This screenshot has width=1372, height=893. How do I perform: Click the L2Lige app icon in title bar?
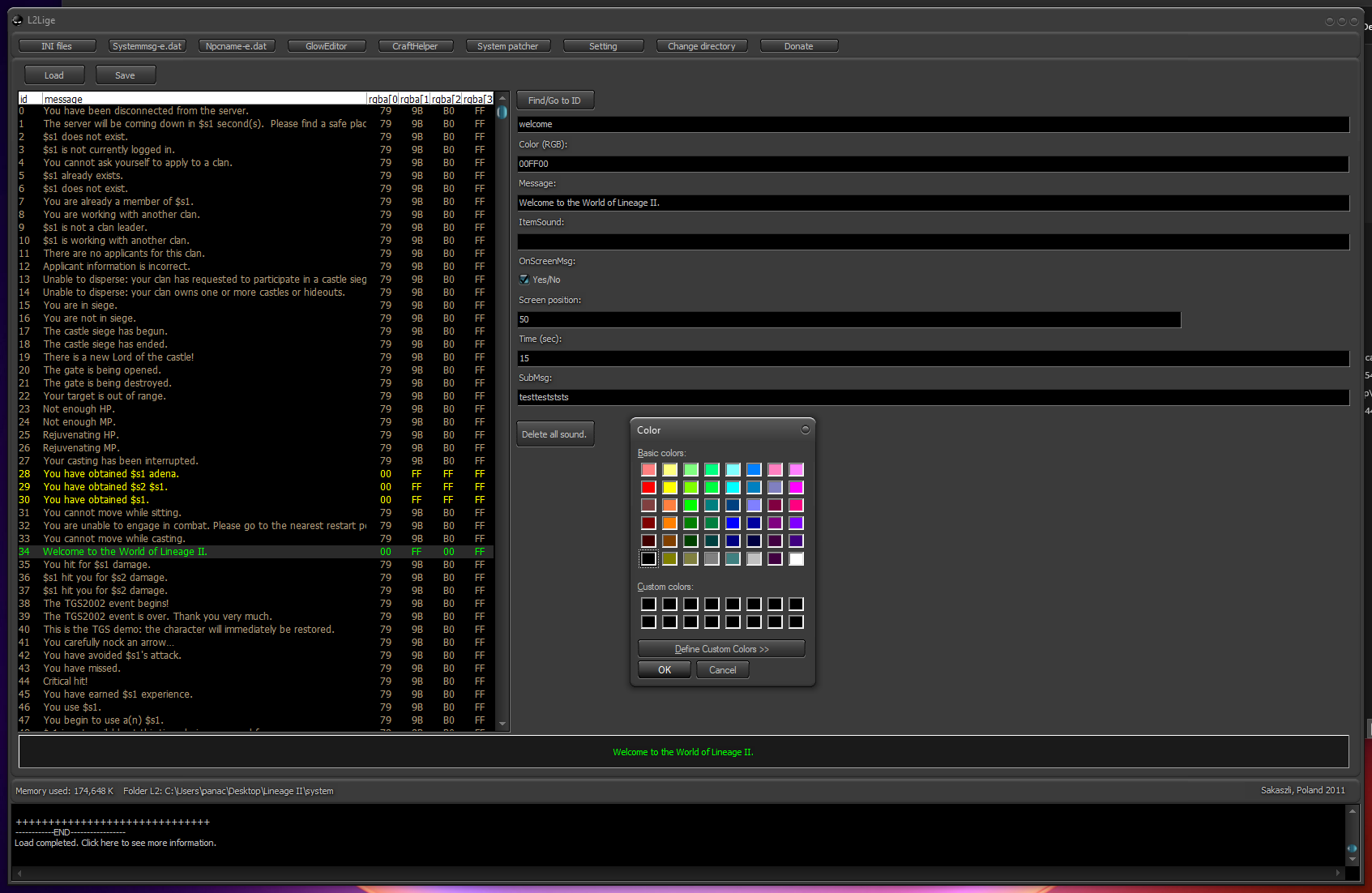(x=17, y=20)
